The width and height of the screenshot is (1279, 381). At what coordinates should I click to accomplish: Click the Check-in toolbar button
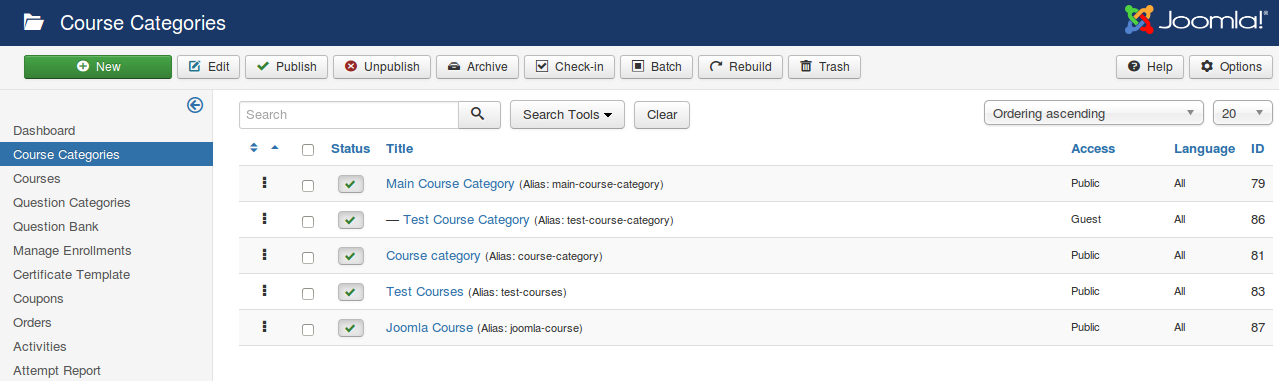click(x=569, y=67)
